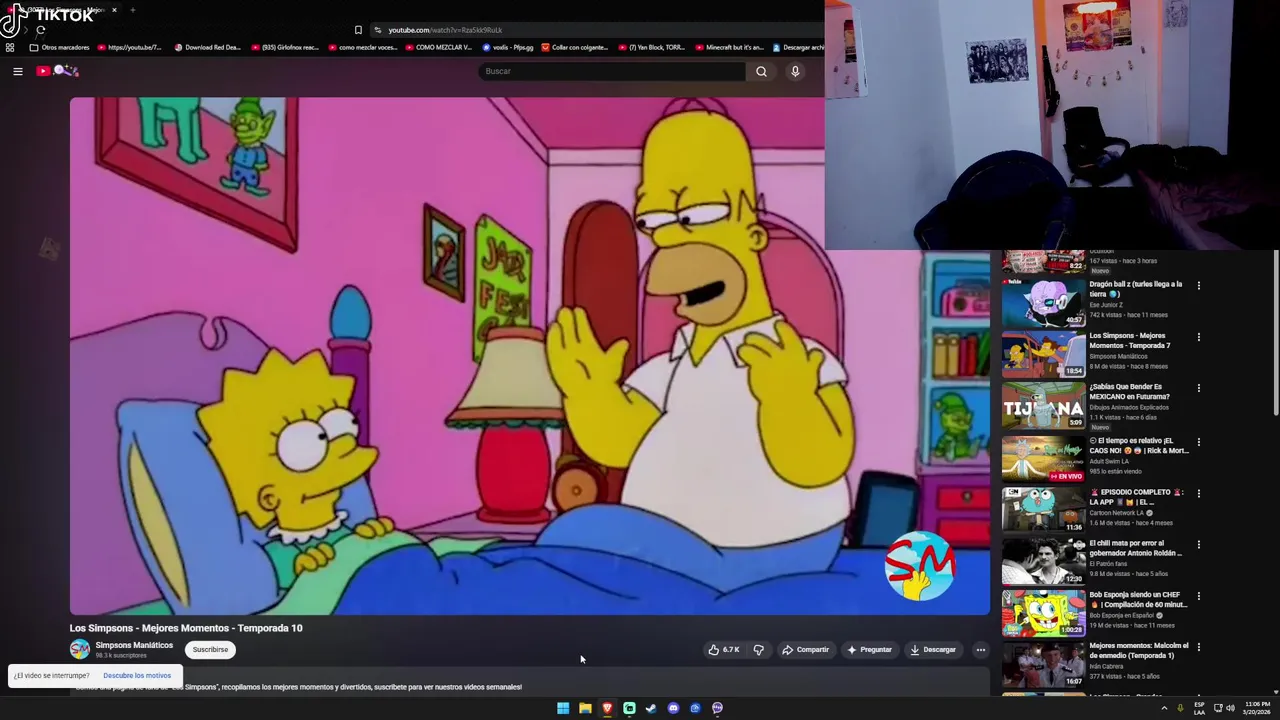Open options menu for El tiempo es relativo video

tap(1198, 441)
